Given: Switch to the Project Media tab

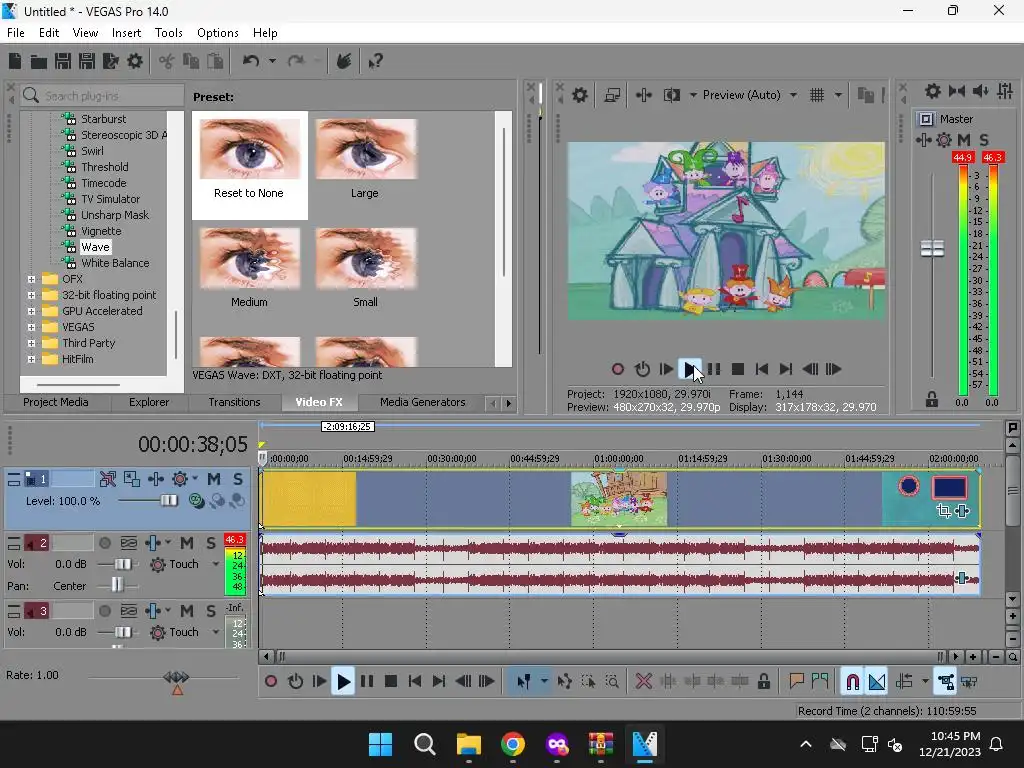Looking at the screenshot, I should 56,402.
